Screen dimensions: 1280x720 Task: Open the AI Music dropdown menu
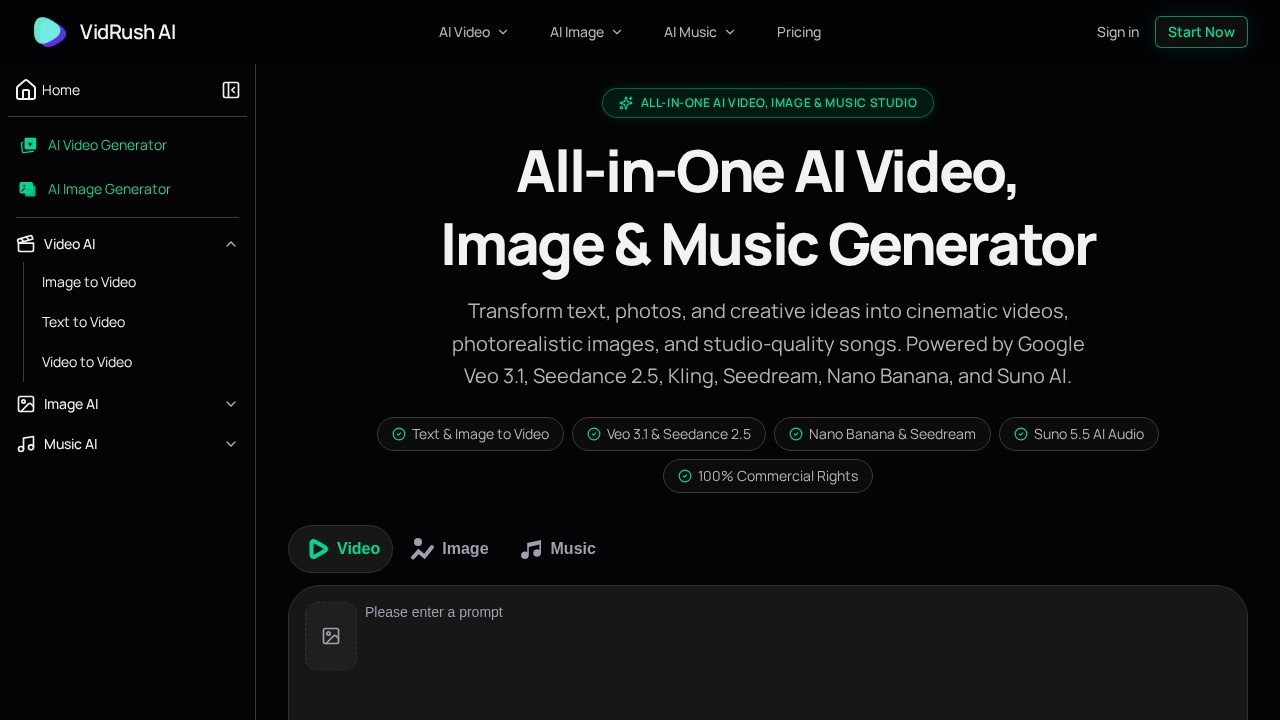point(700,32)
